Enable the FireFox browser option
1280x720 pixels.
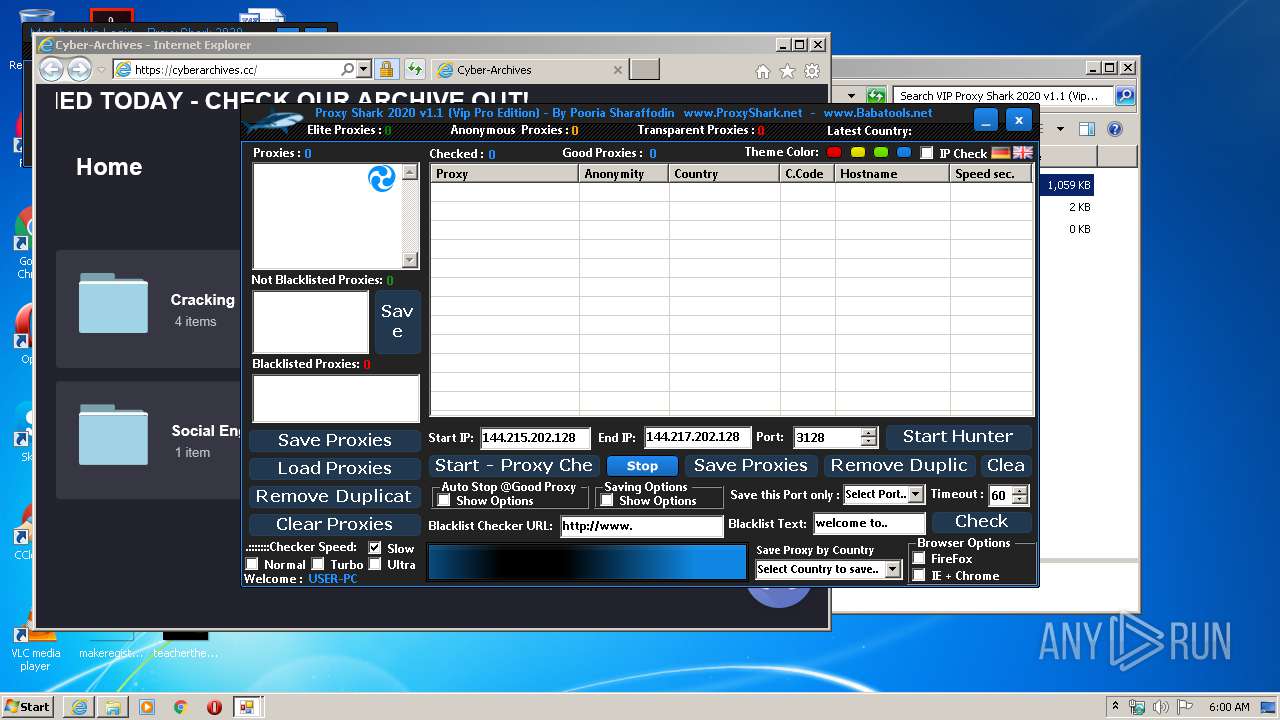click(x=919, y=558)
